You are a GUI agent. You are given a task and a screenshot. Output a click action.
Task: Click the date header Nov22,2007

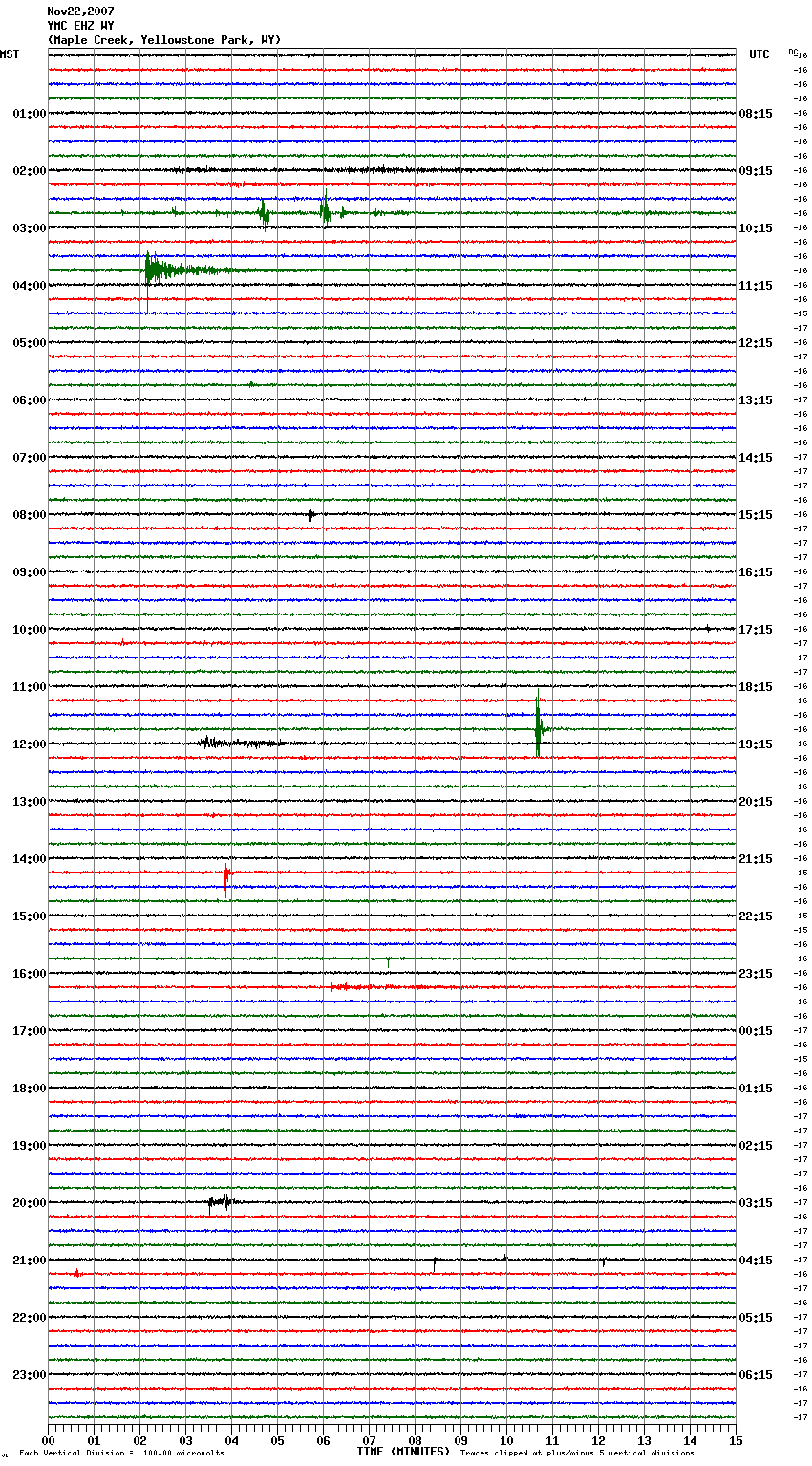click(80, 11)
